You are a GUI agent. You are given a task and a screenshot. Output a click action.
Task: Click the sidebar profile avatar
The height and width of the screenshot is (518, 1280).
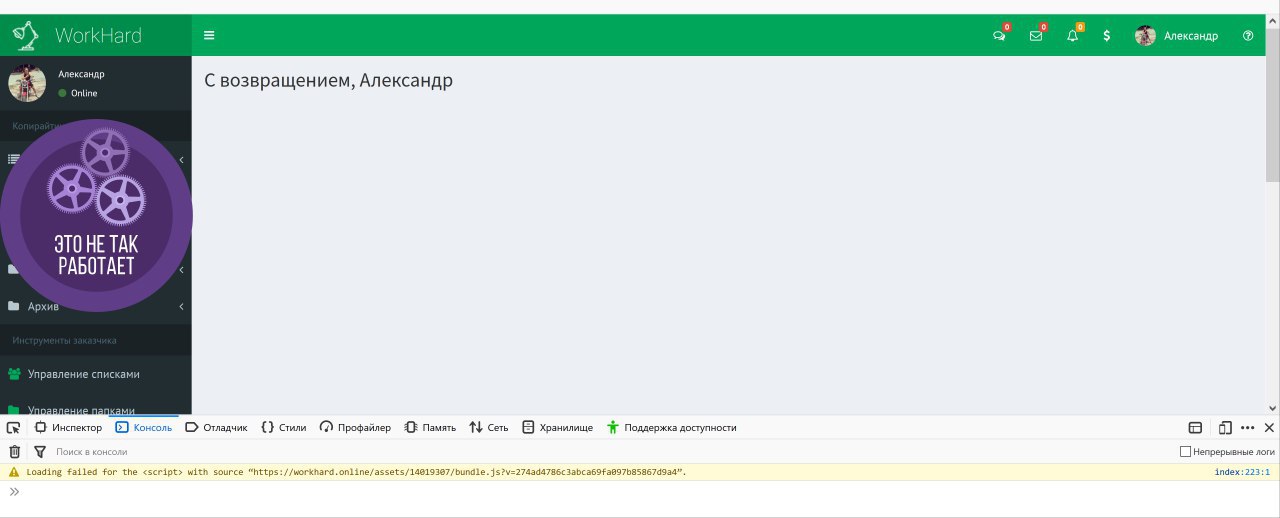pyautogui.click(x=27, y=83)
